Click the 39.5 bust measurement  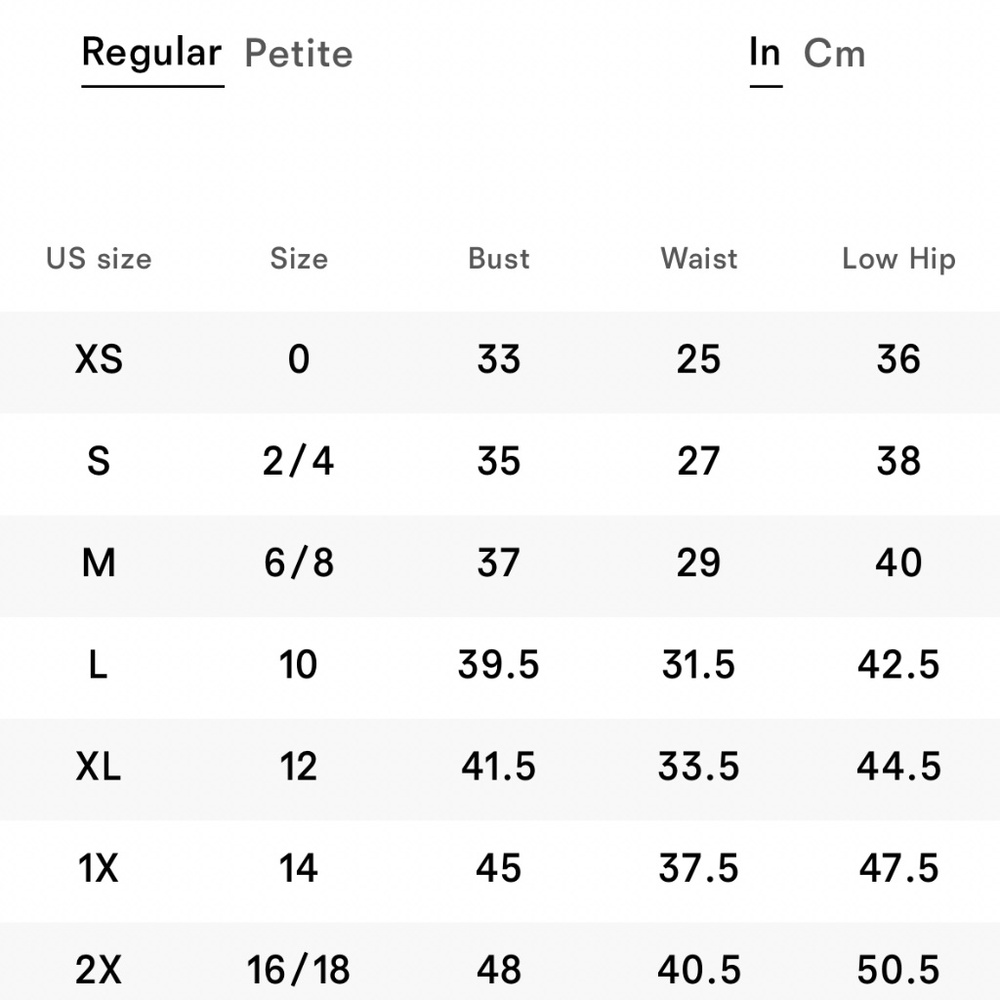(499, 665)
